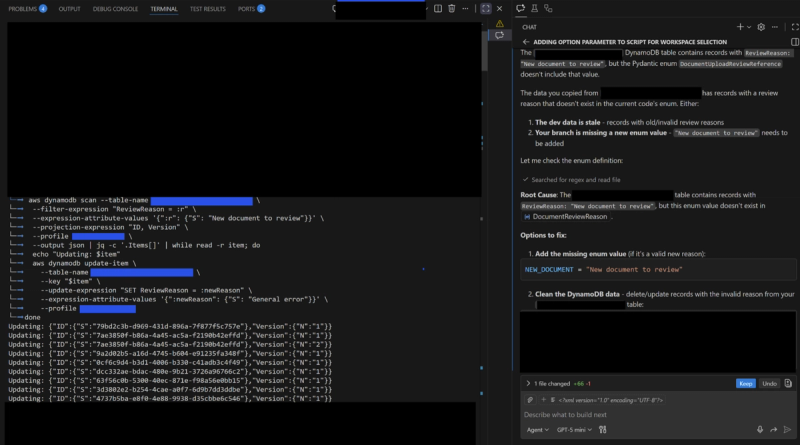Select the chat terminal entry icon
The image size is (800, 445).
click(499, 35)
